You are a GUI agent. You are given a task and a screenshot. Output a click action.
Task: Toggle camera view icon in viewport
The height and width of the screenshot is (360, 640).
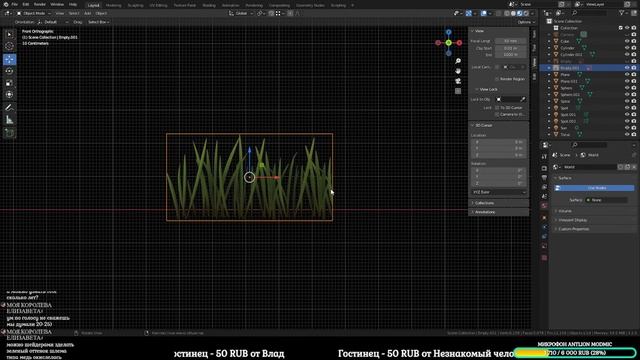[x=458, y=81]
